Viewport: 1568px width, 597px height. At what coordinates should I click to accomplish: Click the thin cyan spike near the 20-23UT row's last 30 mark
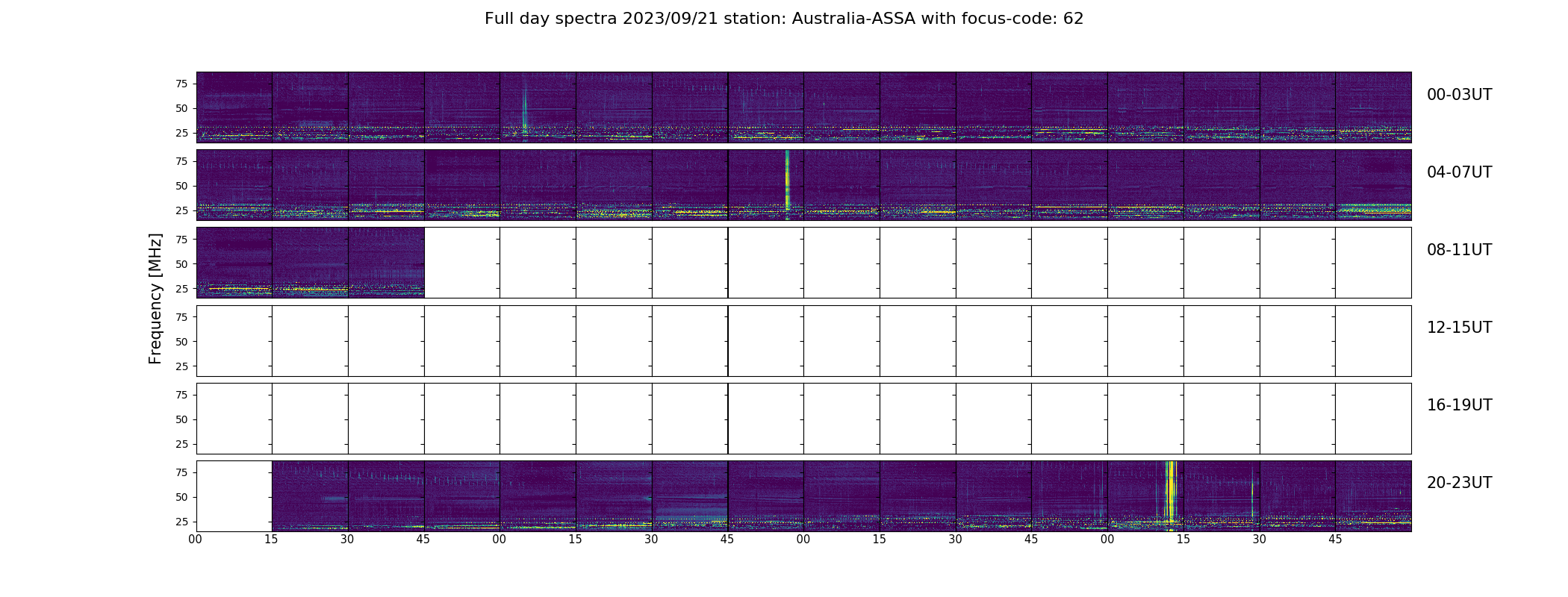tap(1252, 493)
